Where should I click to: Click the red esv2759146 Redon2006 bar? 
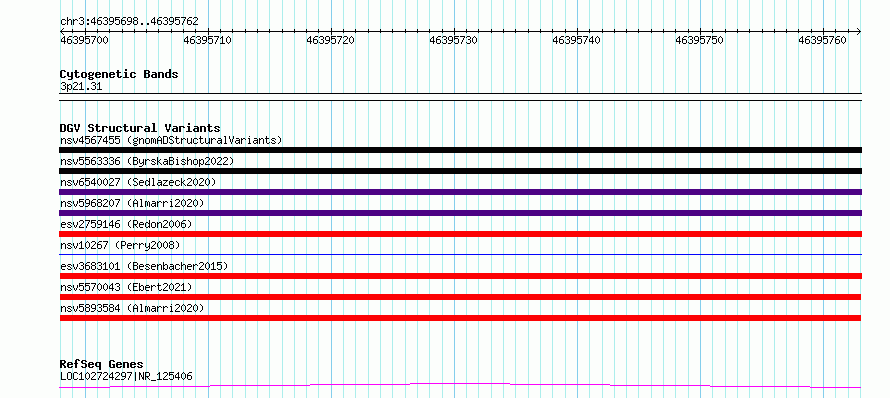pos(460,234)
